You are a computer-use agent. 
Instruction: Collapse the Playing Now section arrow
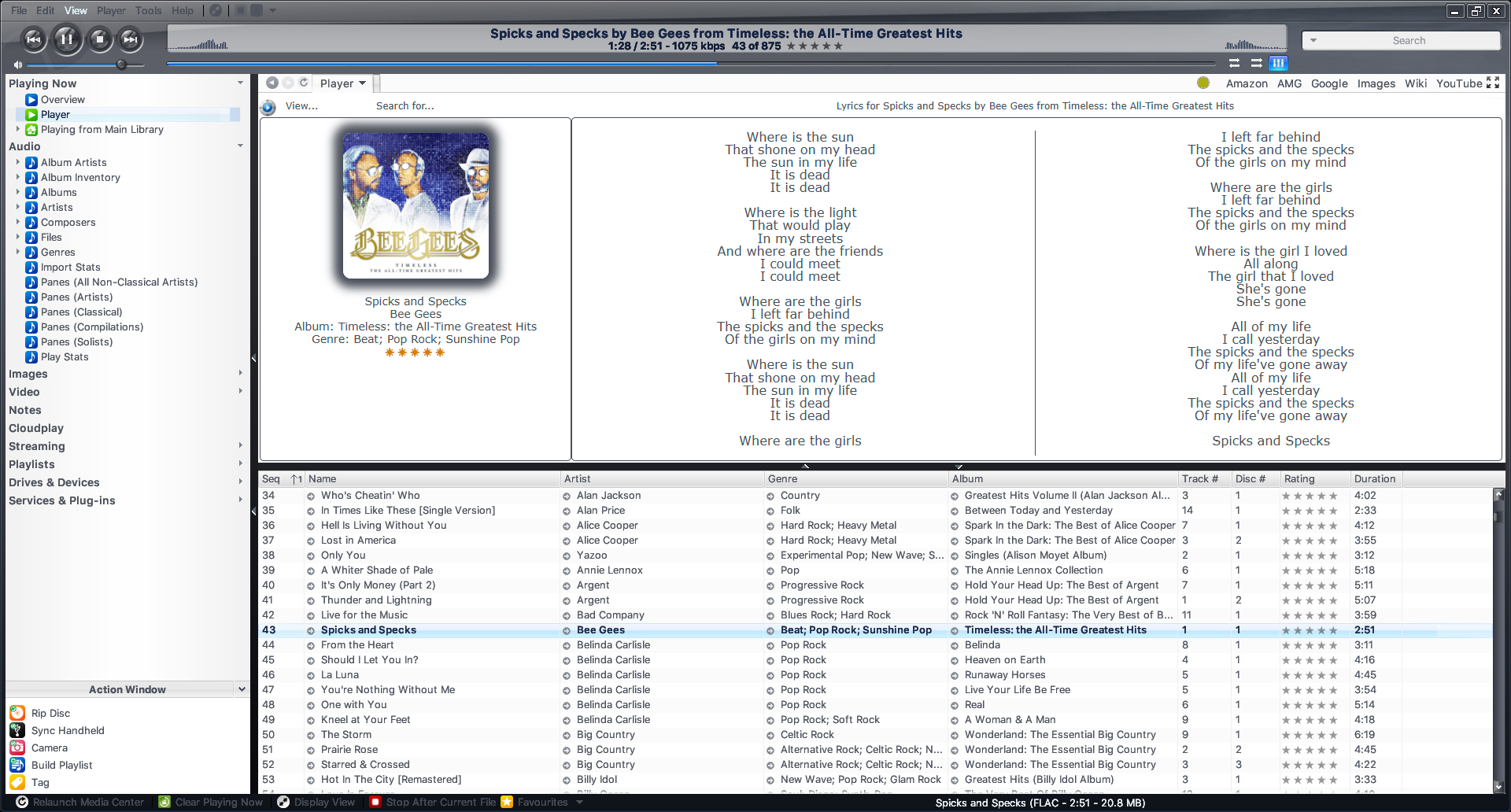click(x=240, y=83)
